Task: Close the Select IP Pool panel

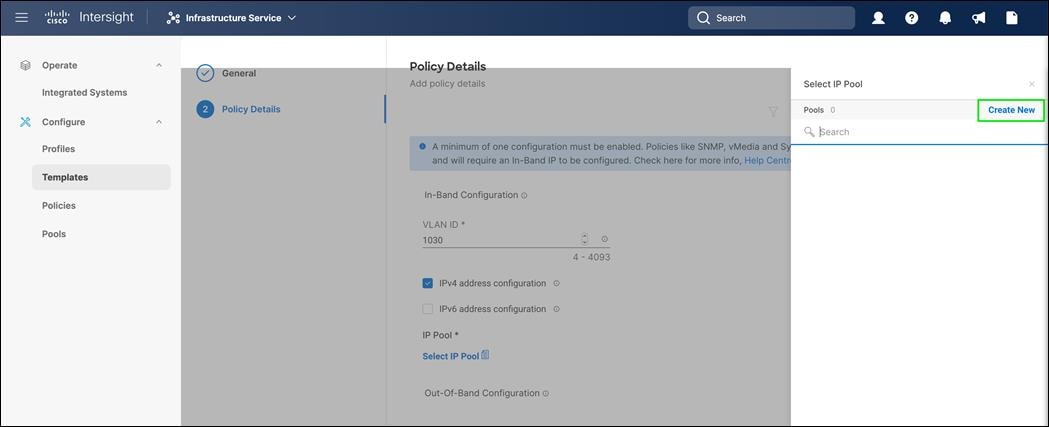Action: coord(1032,84)
